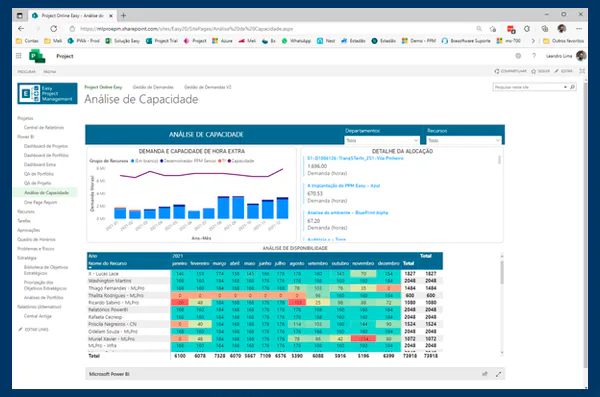The image size is (600, 397).
Task: Click the Capacidade legend marker
Action: point(229,161)
